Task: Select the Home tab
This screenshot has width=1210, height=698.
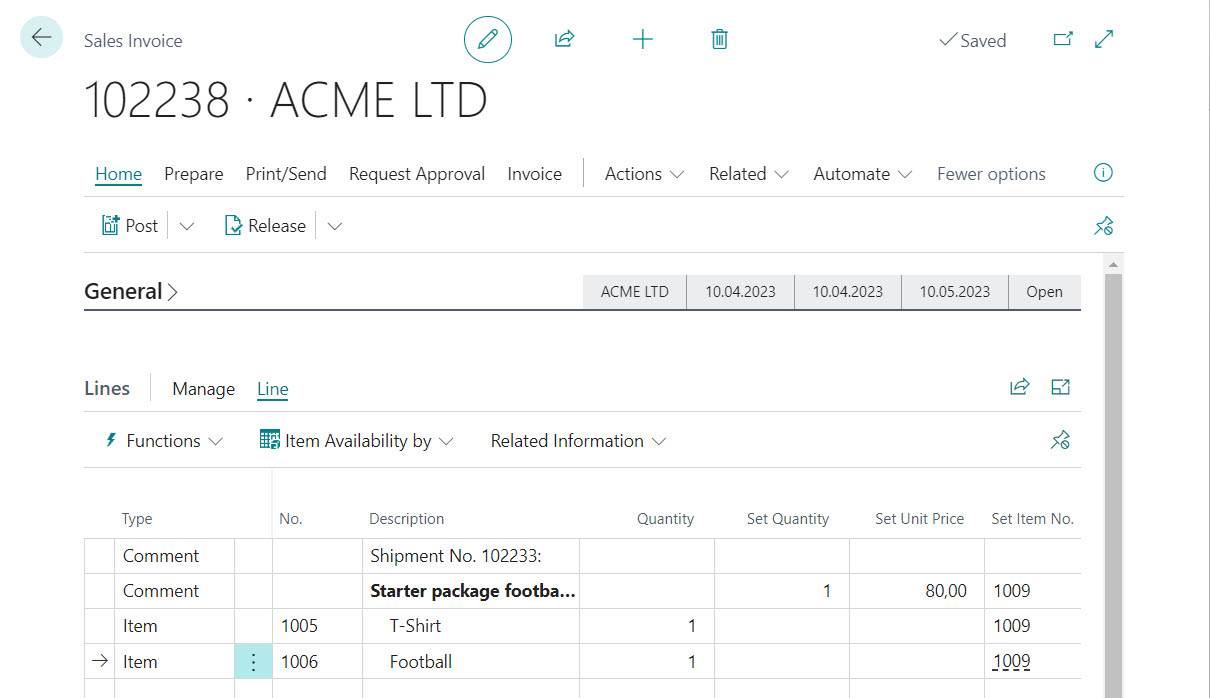Action: (x=118, y=173)
